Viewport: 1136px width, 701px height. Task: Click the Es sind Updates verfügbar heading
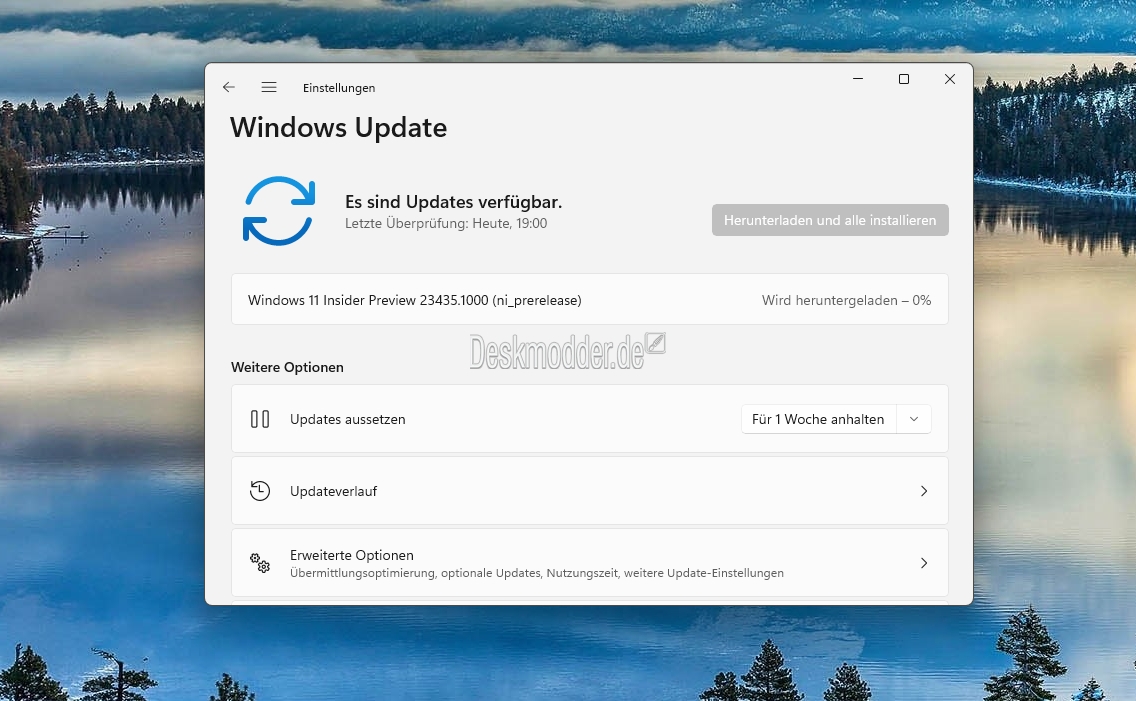454,202
